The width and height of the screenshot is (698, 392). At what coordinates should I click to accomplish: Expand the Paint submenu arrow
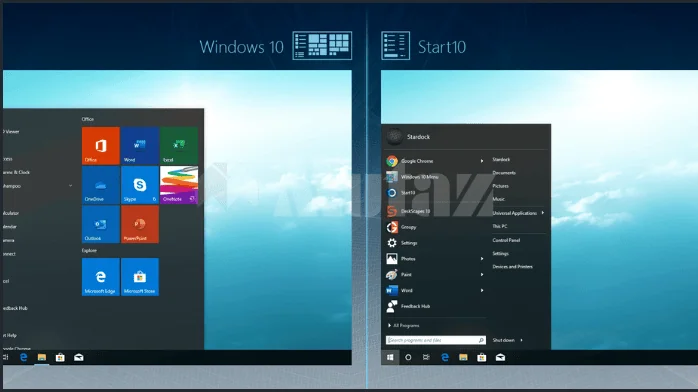tap(482, 275)
